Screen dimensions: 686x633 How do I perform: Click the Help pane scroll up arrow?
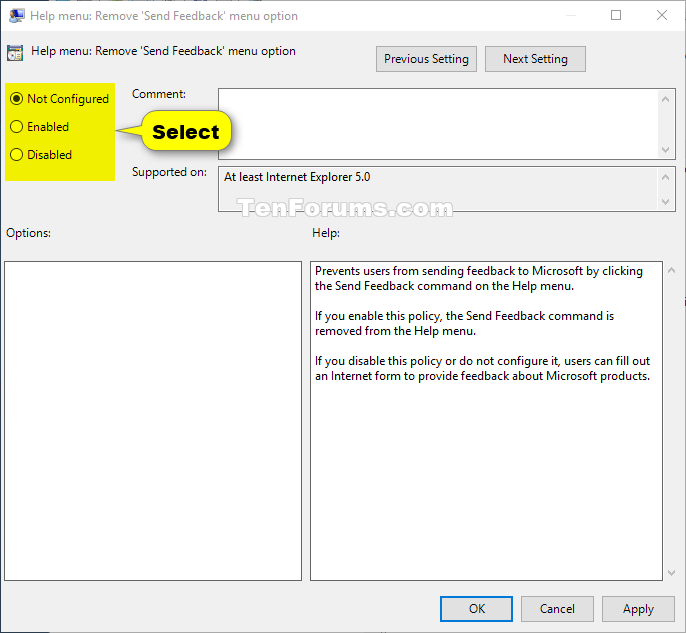671,270
